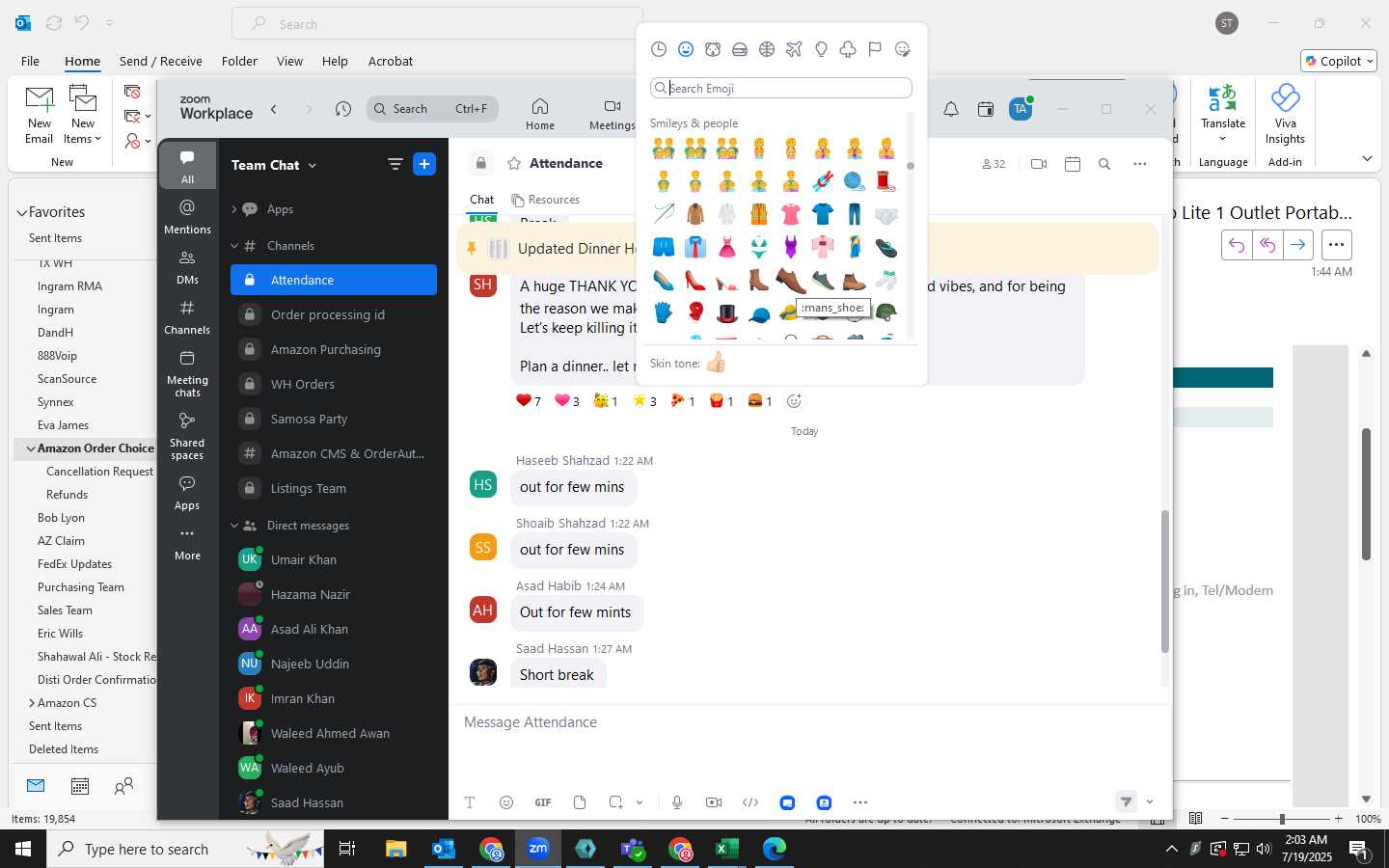The width and height of the screenshot is (1389, 868).
Task: Open Outlook View tab
Action: [289, 61]
